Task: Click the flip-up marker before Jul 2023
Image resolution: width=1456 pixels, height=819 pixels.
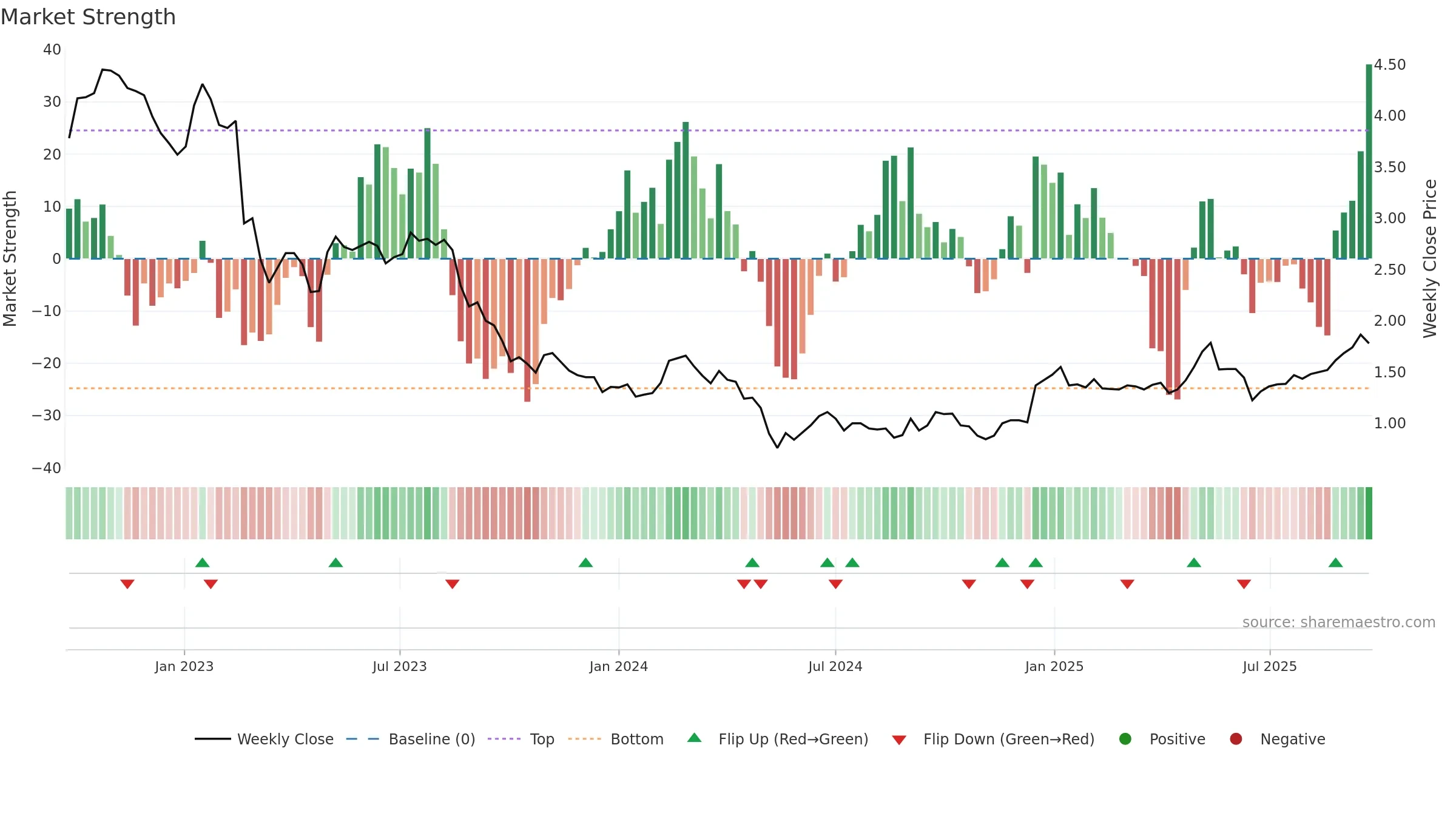Action: (335, 563)
